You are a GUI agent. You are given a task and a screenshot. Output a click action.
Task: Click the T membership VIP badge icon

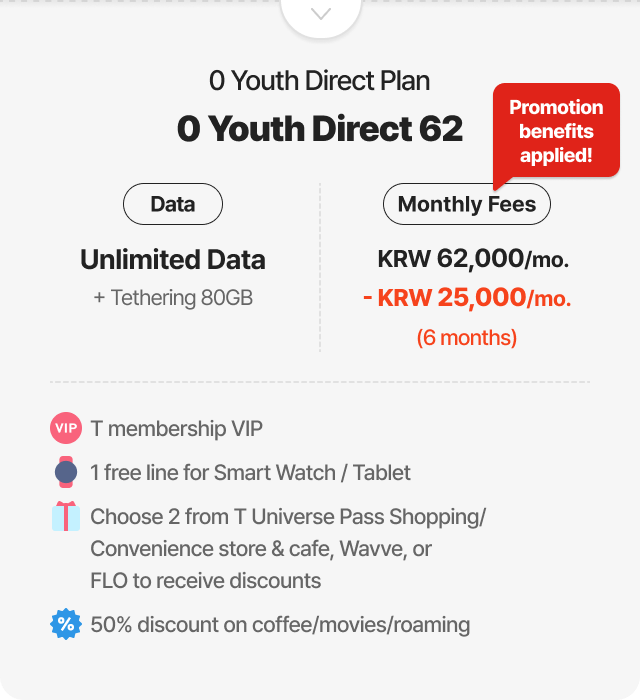coord(65,428)
